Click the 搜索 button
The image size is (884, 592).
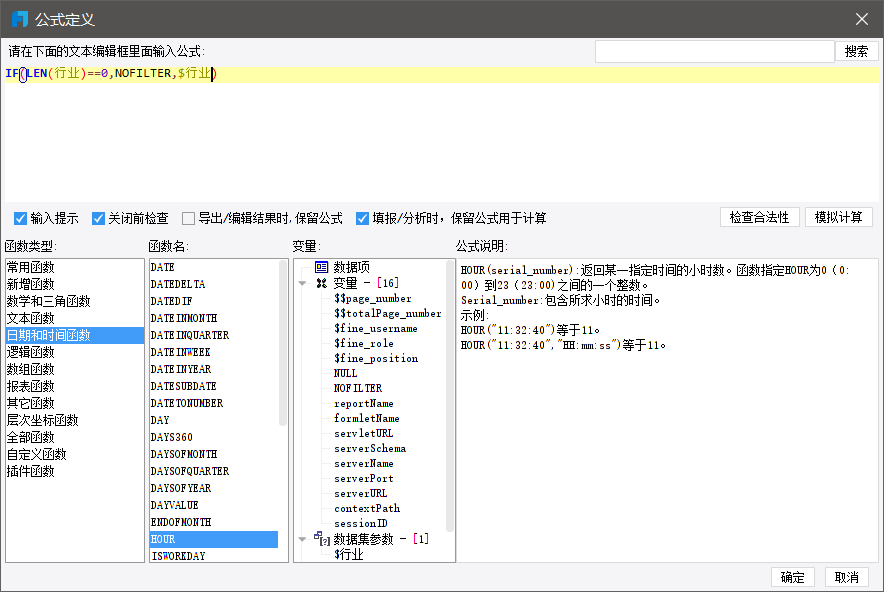pos(856,51)
